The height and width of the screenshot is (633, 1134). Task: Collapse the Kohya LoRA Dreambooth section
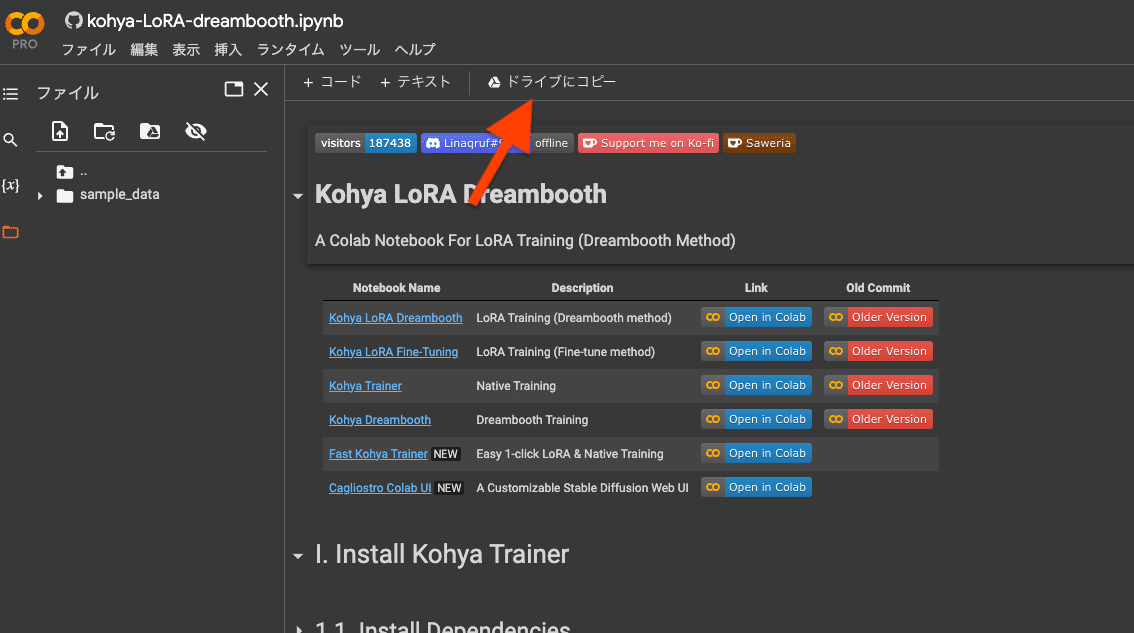click(298, 196)
